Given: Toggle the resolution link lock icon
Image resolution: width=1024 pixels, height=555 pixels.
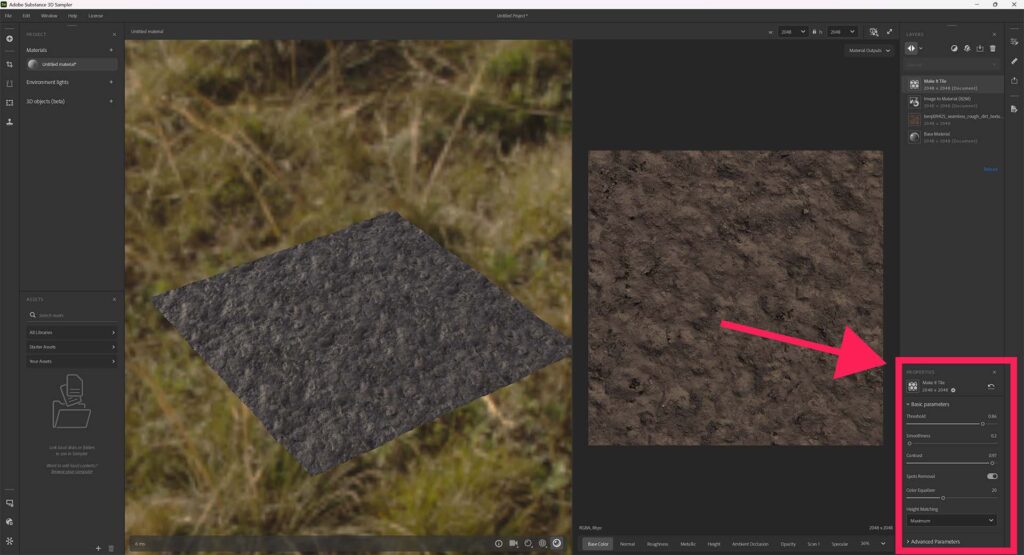Looking at the screenshot, I should coord(814,31).
